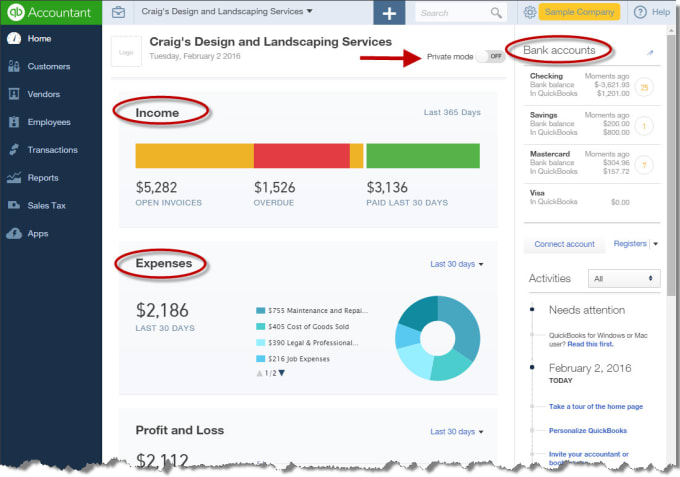Click the Sales Tax sidebar icon
The width and height of the screenshot is (680, 477).
coord(14,205)
